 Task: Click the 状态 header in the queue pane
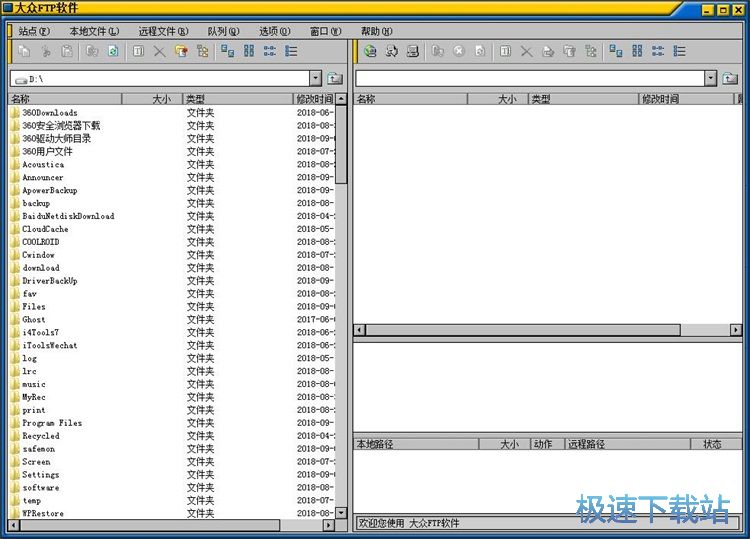click(716, 444)
